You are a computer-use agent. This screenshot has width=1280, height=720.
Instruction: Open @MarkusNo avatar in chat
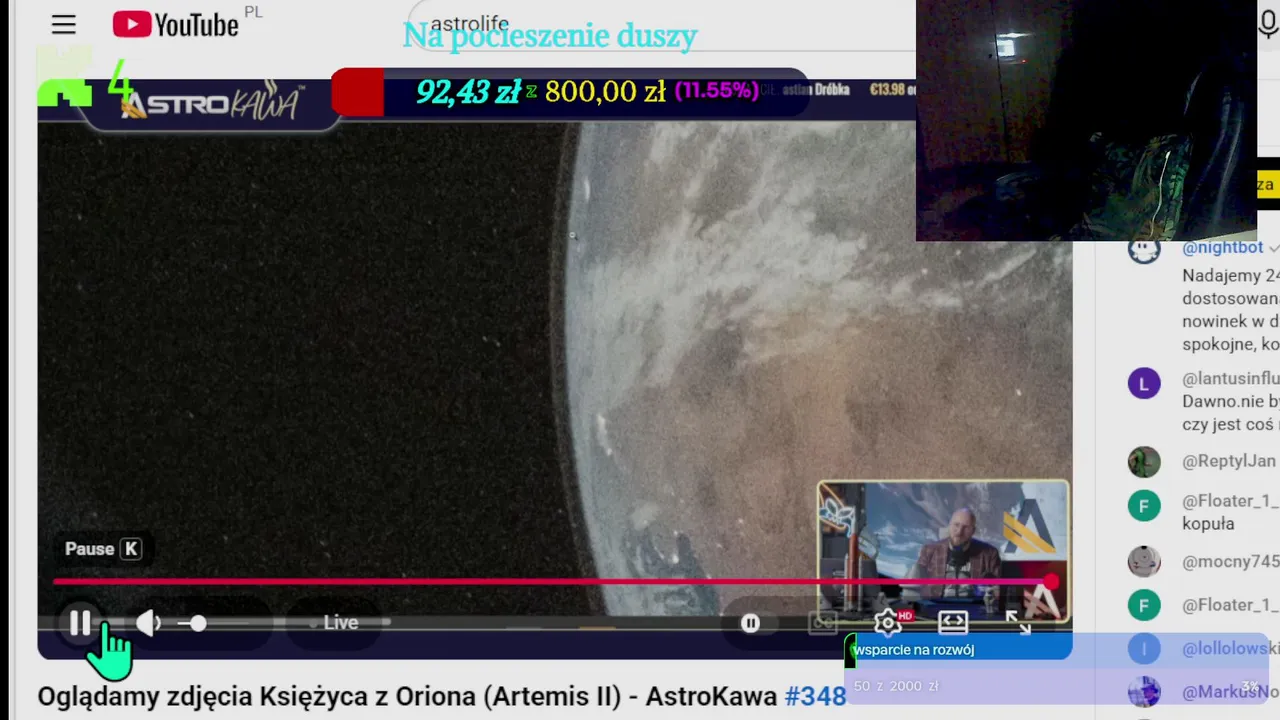click(1144, 692)
